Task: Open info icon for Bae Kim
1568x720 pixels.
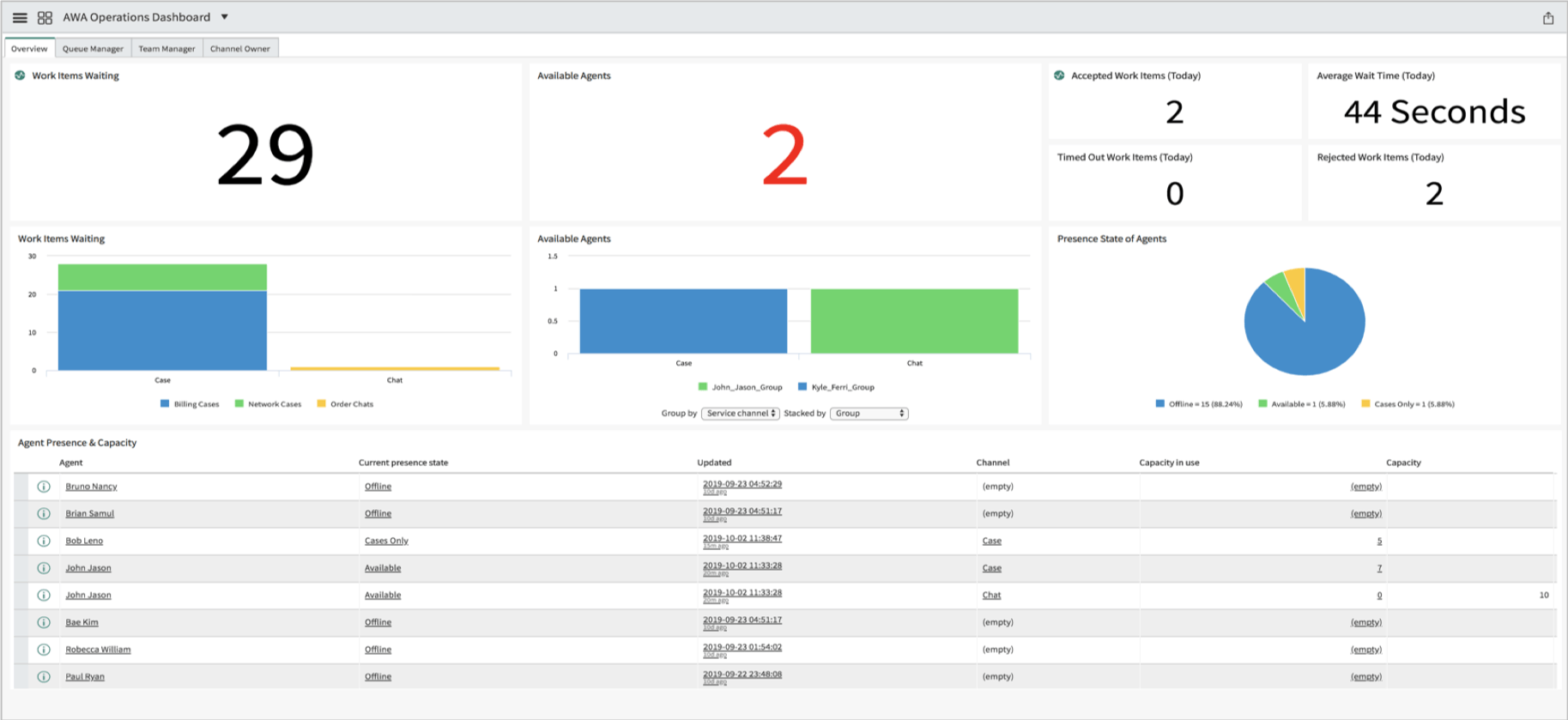Action: [x=44, y=622]
